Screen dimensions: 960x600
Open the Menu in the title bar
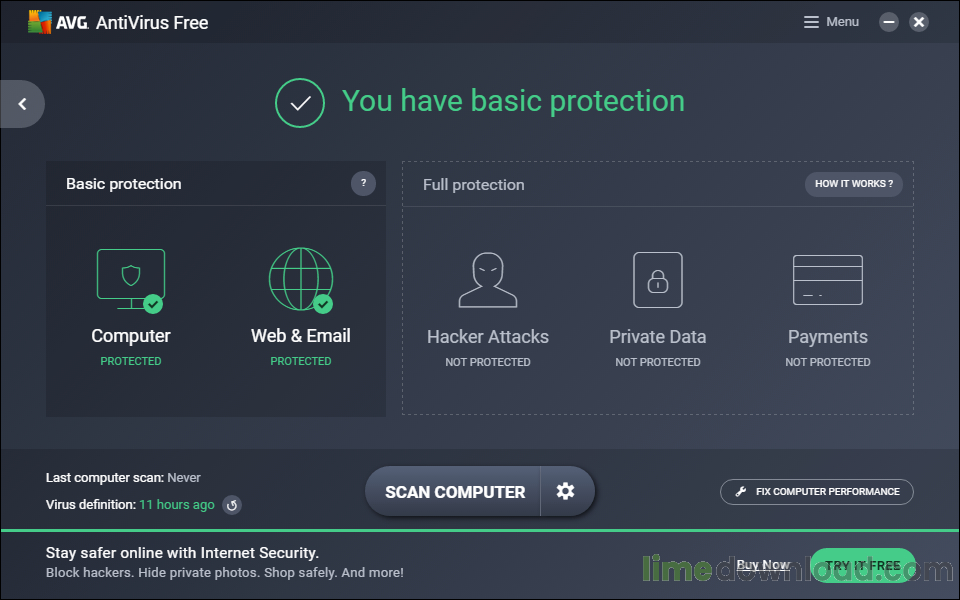(830, 21)
